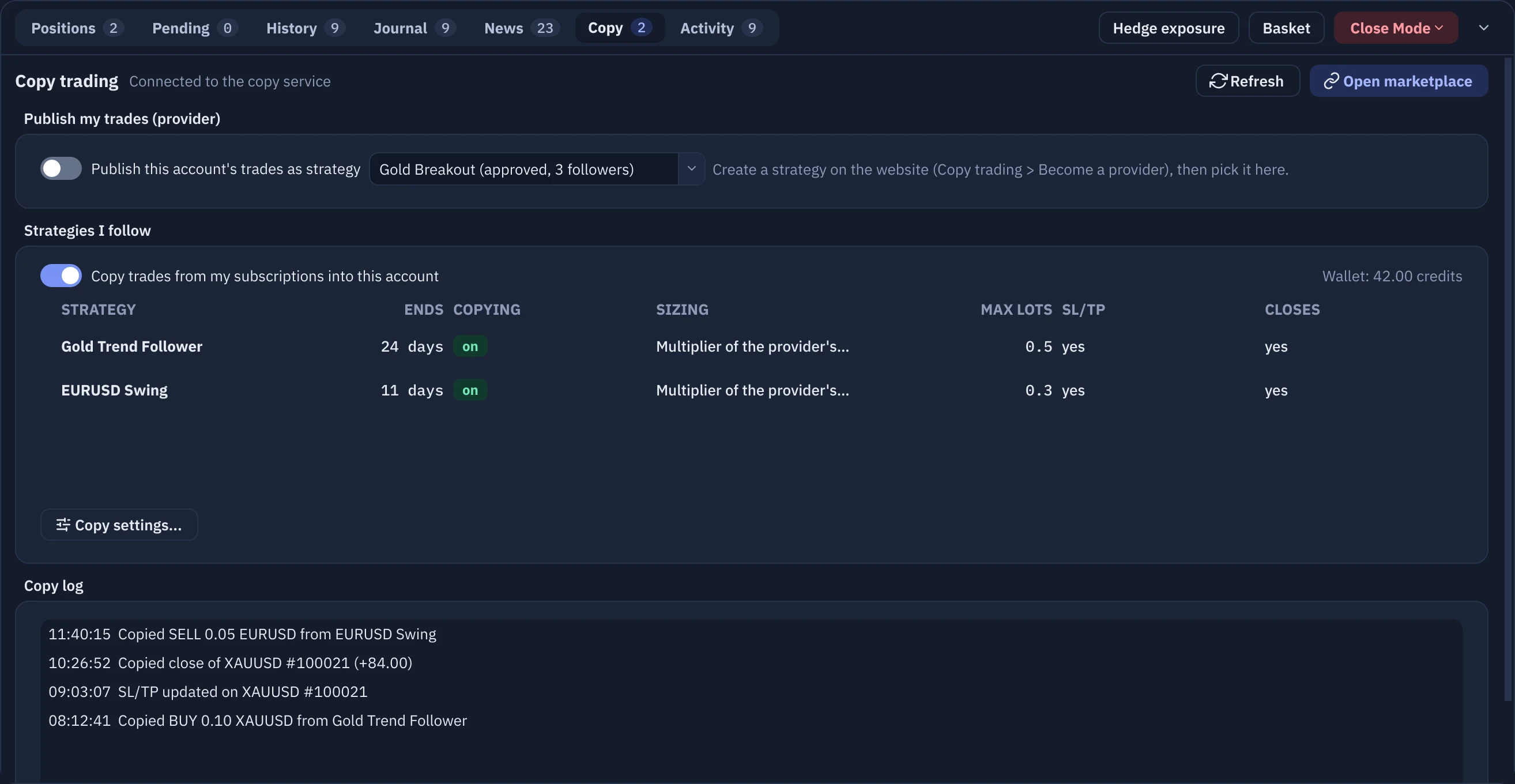Click the Refresh circular arrows icon

1218,81
